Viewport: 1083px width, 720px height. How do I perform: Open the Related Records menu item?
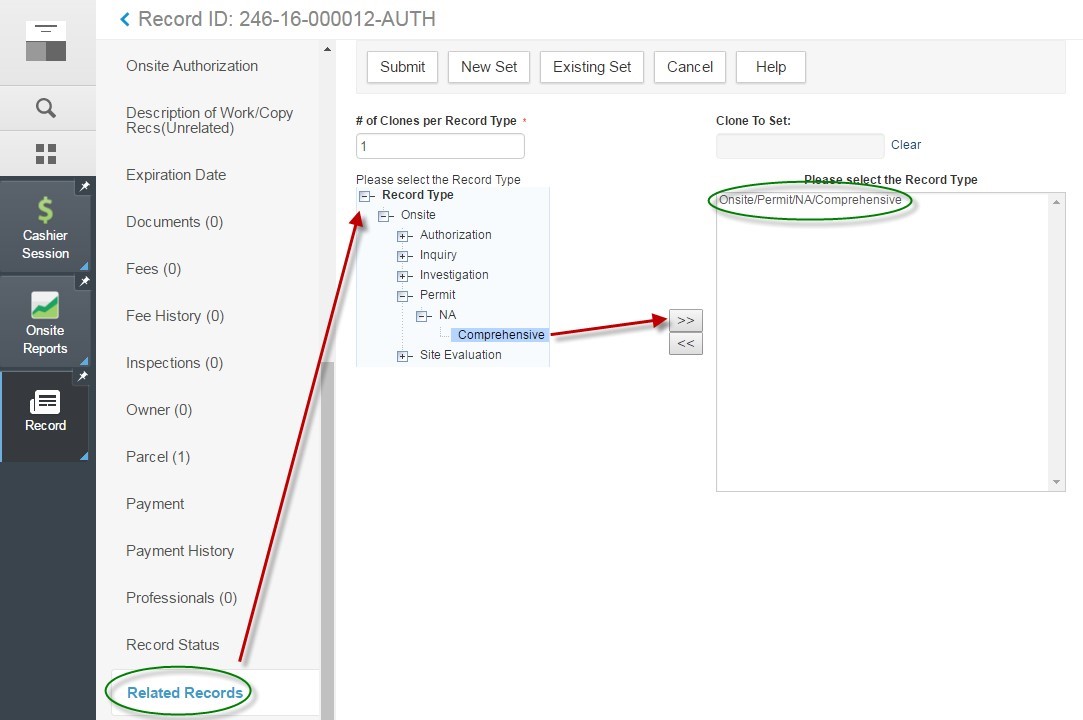185,693
